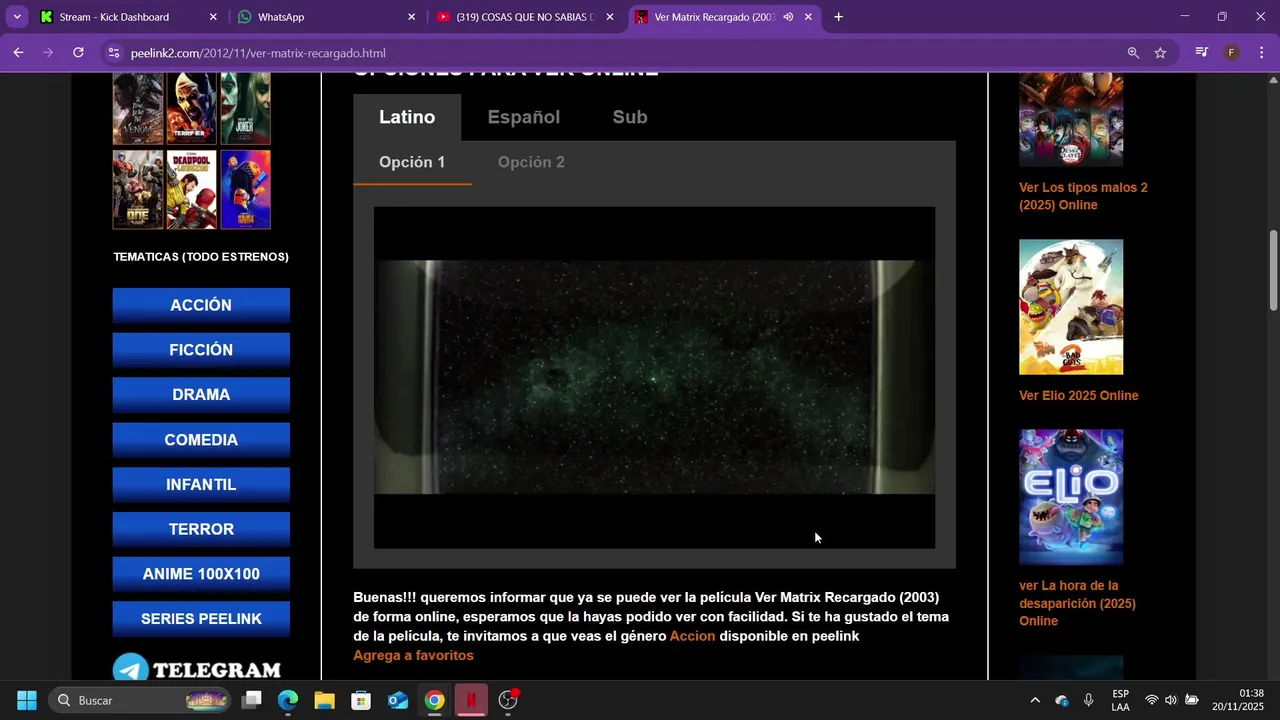Open The Bad Guys 2 poster thumbnail
1280x720 pixels.
coord(1071,307)
